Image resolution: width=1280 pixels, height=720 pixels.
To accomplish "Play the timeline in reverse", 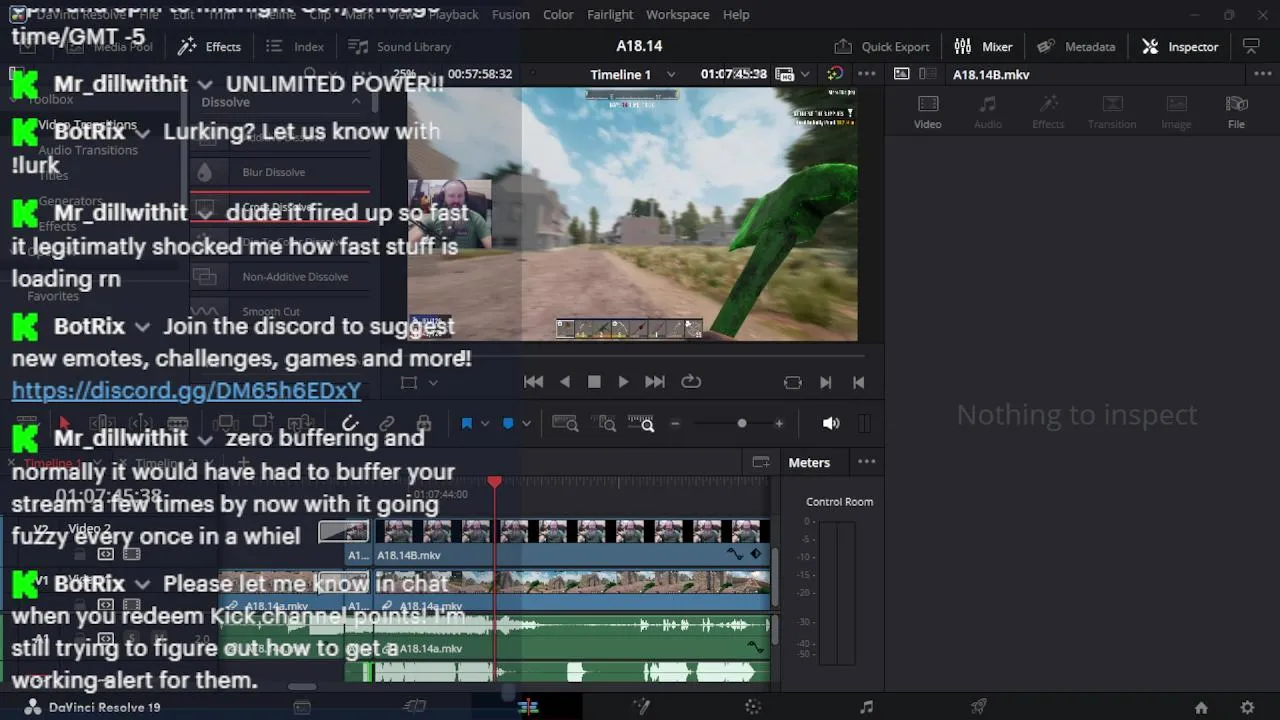I will [565, 382].
